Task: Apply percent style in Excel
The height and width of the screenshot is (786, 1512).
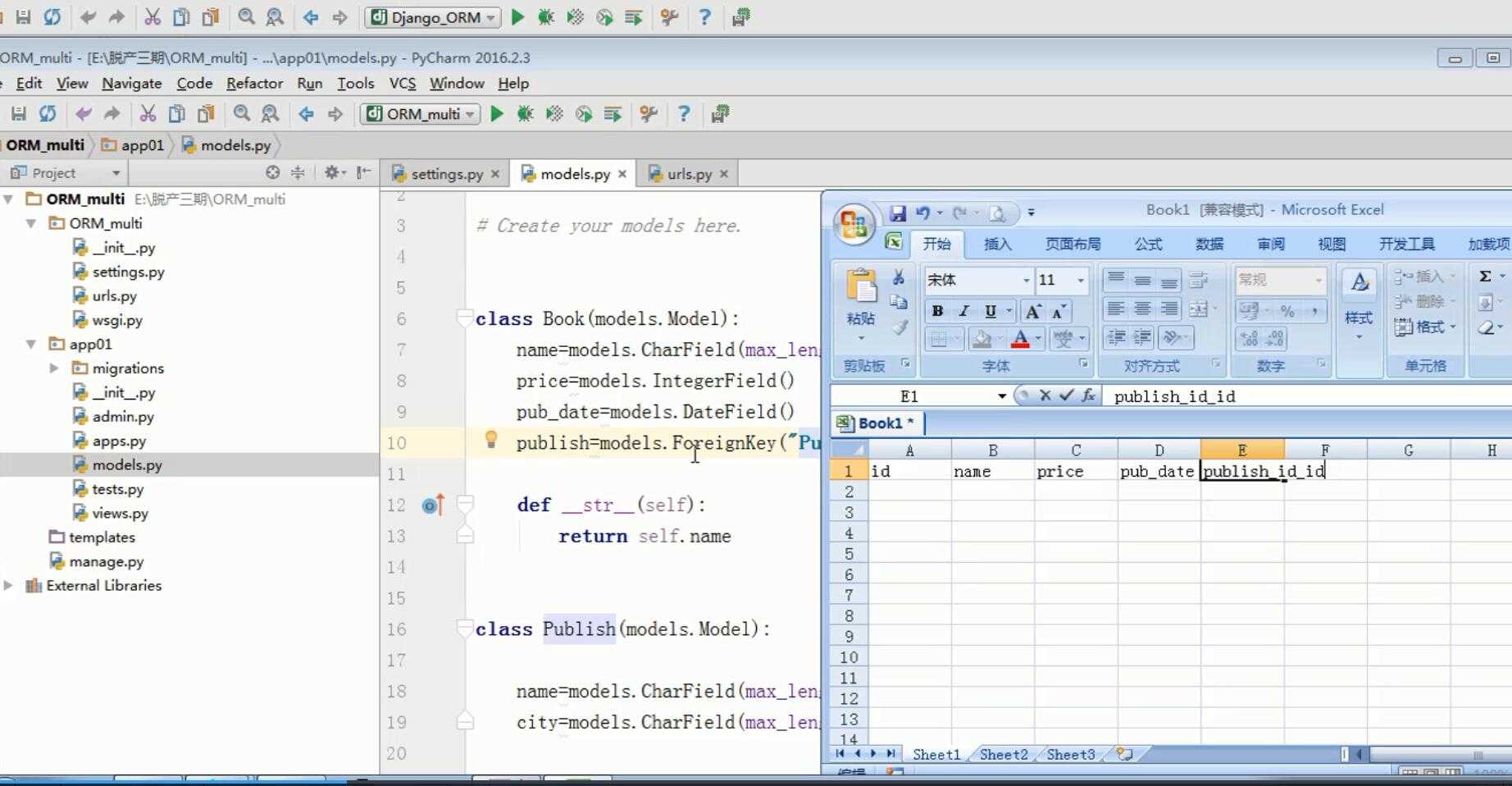Action: tap(1287, 311)
